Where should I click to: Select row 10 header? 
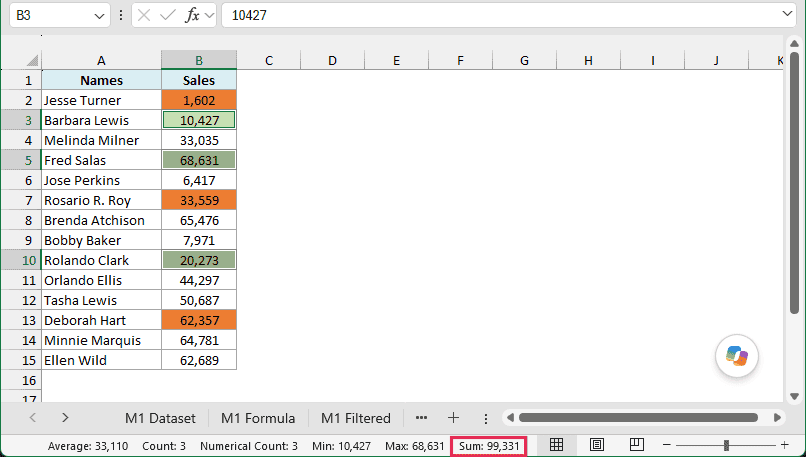[x=22, y=260]
